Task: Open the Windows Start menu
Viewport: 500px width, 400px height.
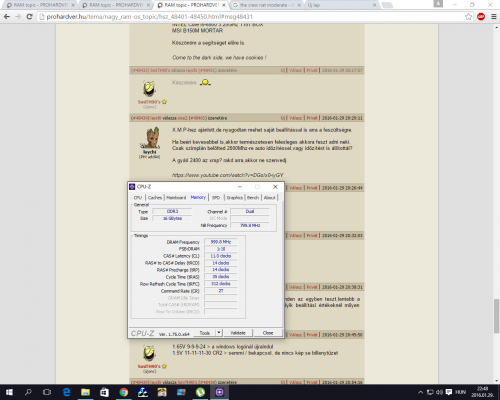Action: pyautogui.click(x=9, y=392)
